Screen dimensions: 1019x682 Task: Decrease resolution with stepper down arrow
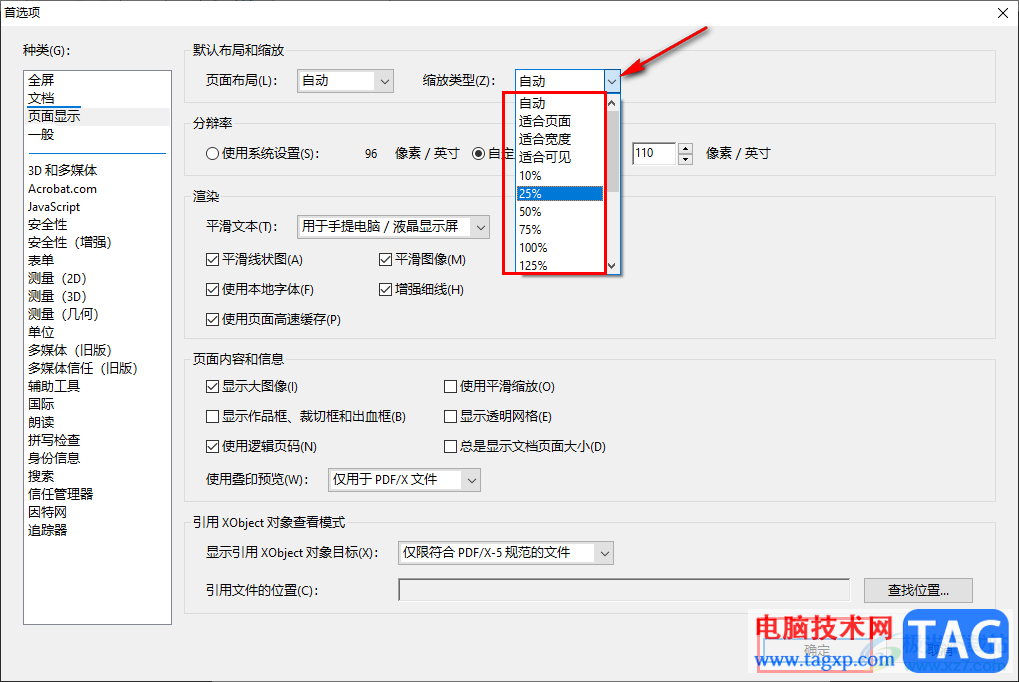pyautogui.click(x=685, y=159)
